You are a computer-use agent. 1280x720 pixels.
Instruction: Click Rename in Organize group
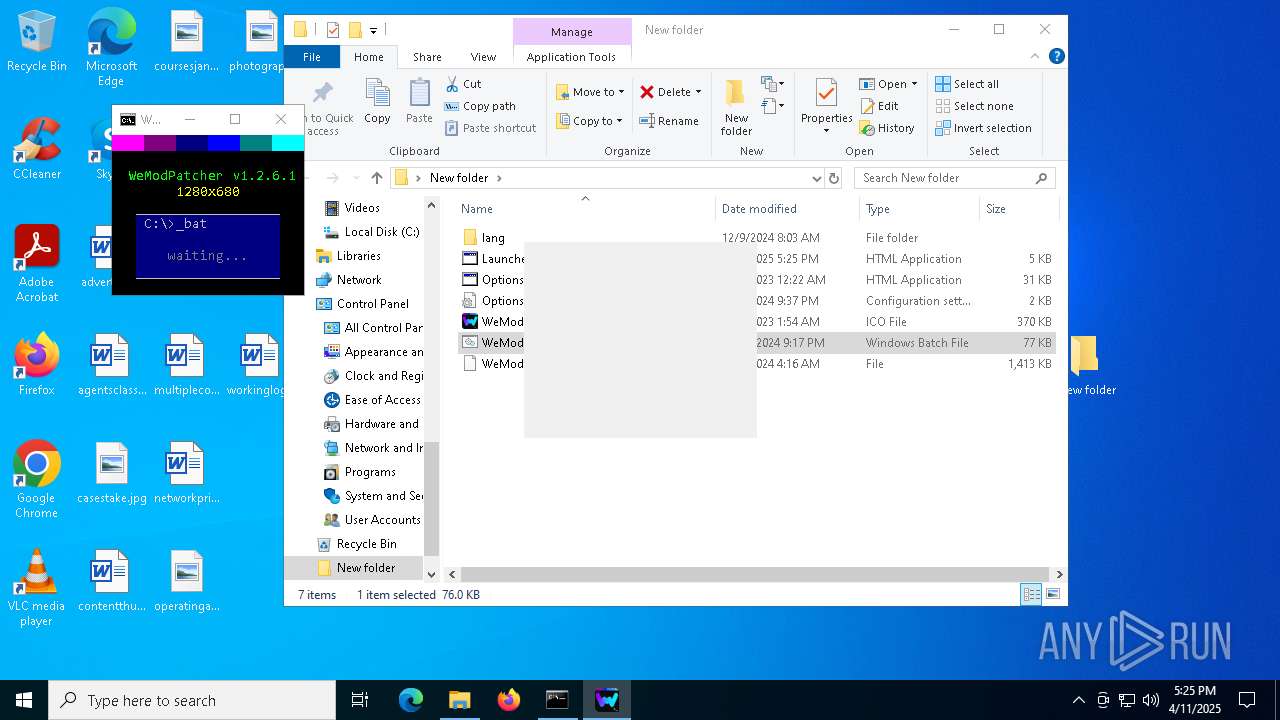(669, 121)
